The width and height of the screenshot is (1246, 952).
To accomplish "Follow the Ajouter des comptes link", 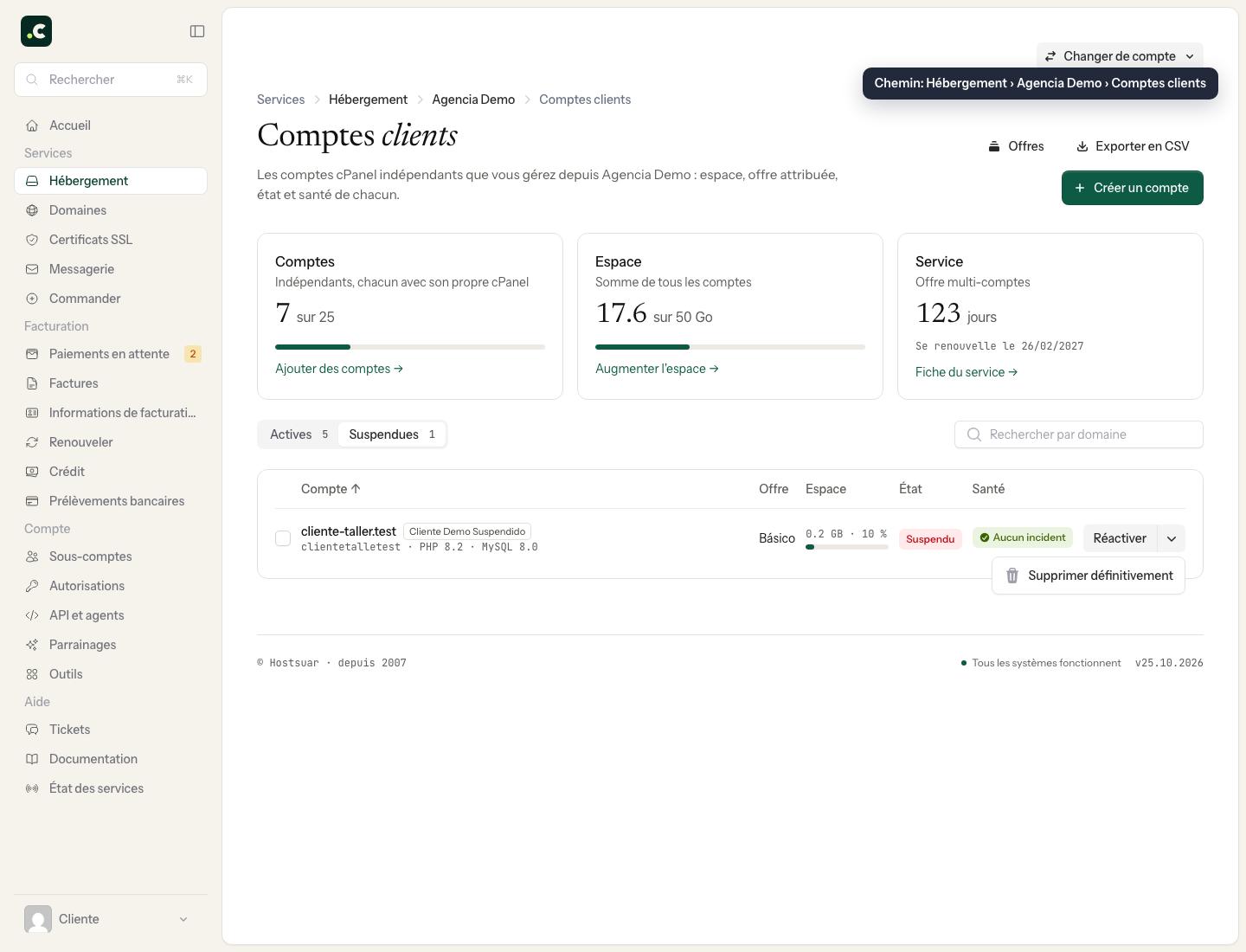I will point(339,369).
